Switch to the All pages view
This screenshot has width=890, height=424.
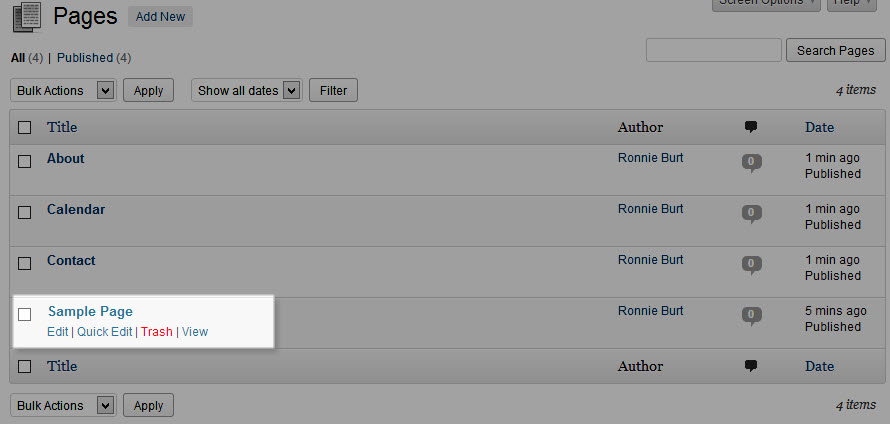(18, 58)
